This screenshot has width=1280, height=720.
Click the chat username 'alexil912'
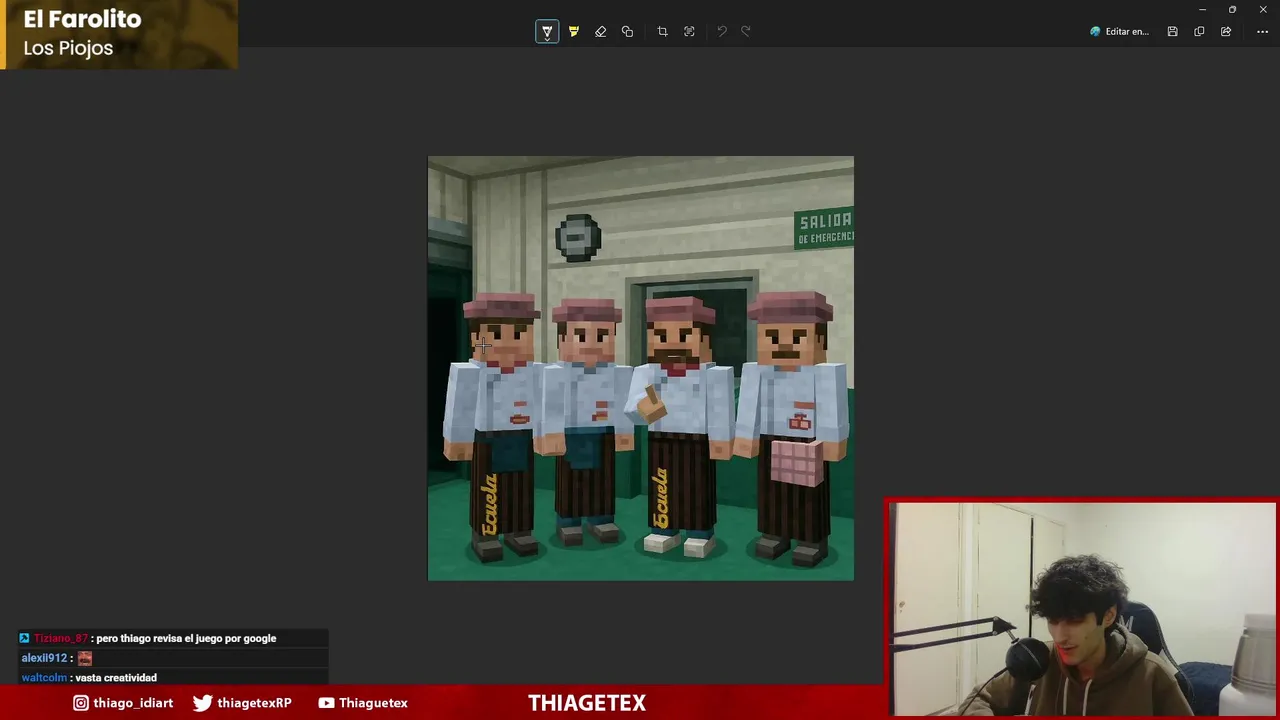click(x=44, y=658)
